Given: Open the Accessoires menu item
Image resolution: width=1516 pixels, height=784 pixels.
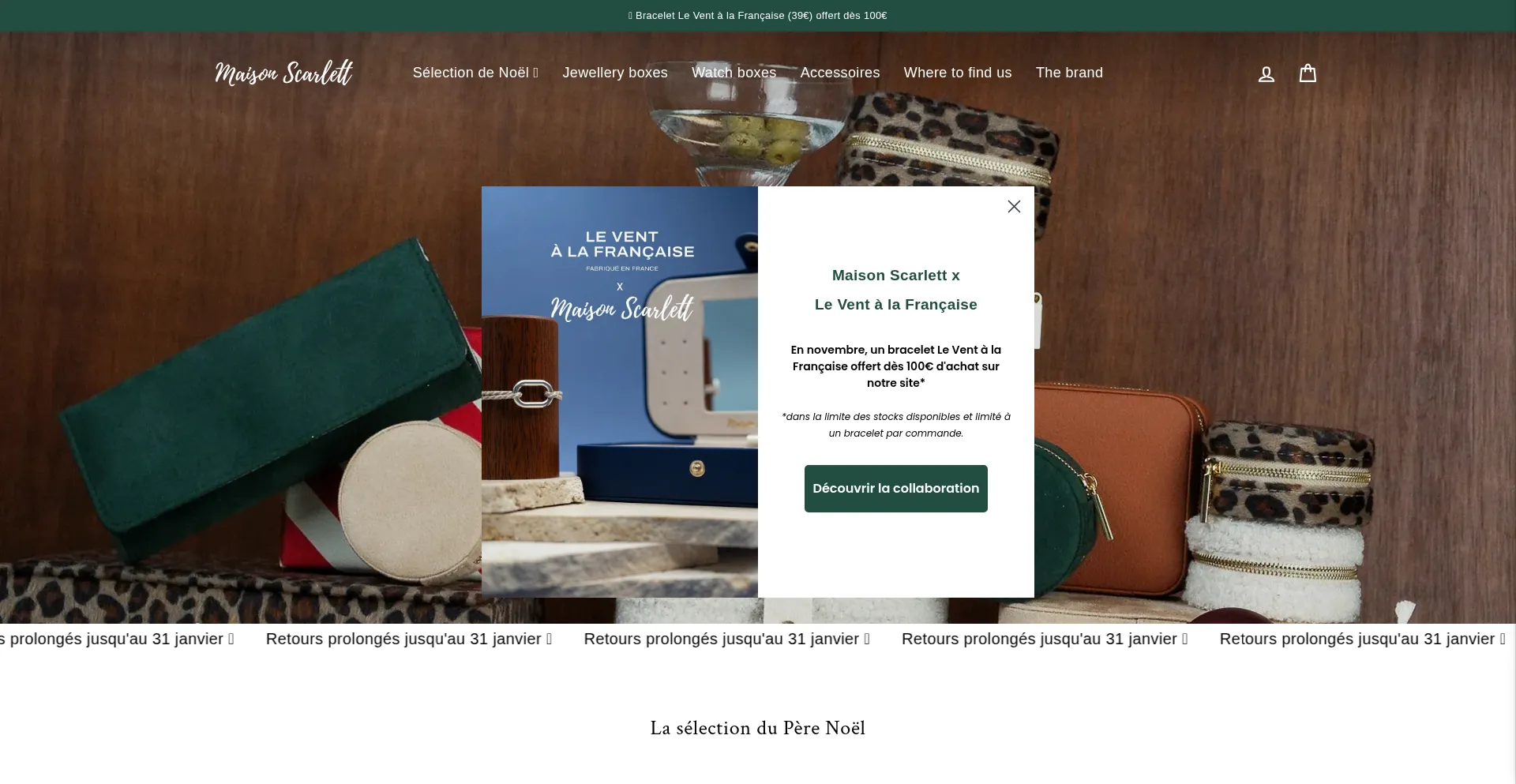Looking at the screenshot, I should (x=839, y=73).
